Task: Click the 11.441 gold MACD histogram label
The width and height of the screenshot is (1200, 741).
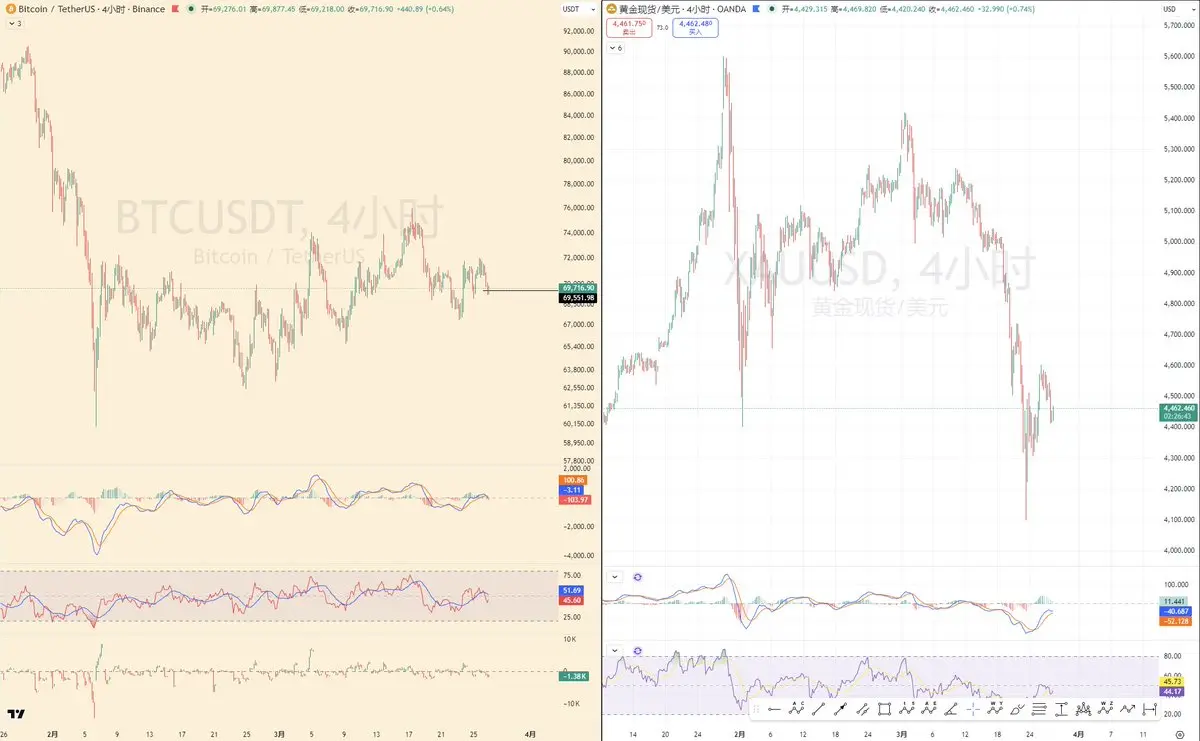Action: 1174,602
